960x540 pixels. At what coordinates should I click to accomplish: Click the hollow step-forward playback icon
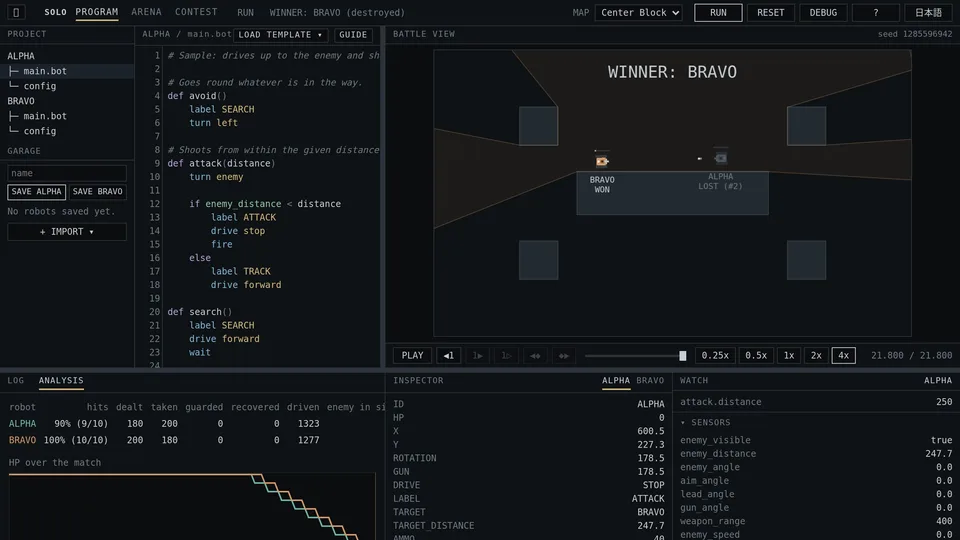point(506,355)
